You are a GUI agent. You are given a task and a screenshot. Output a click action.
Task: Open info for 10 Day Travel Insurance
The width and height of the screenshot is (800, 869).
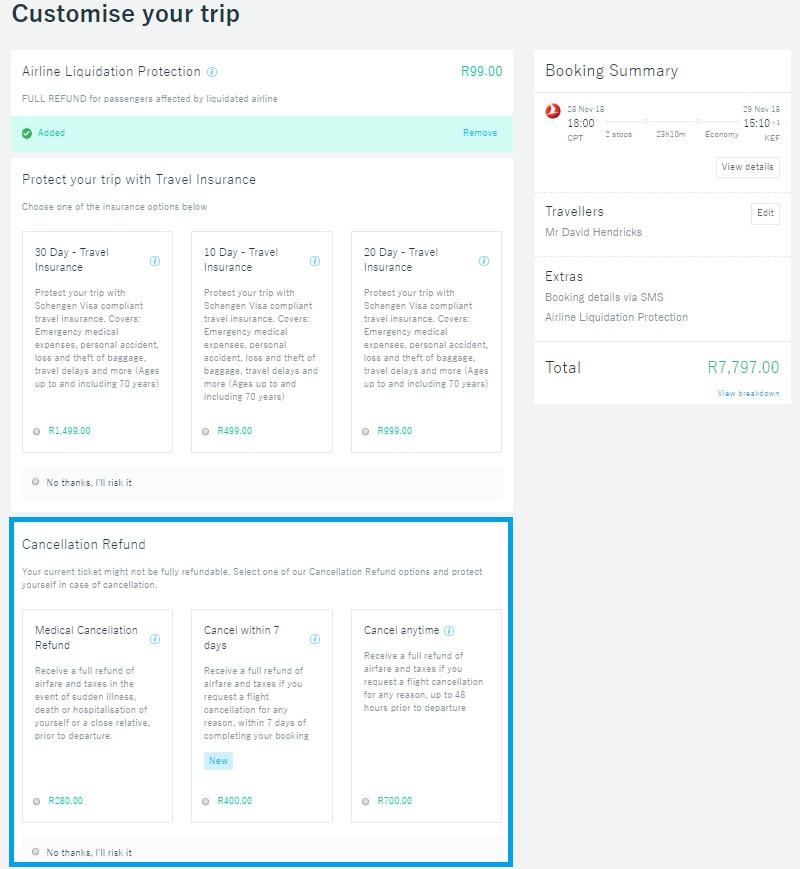(x=315, y=260)
